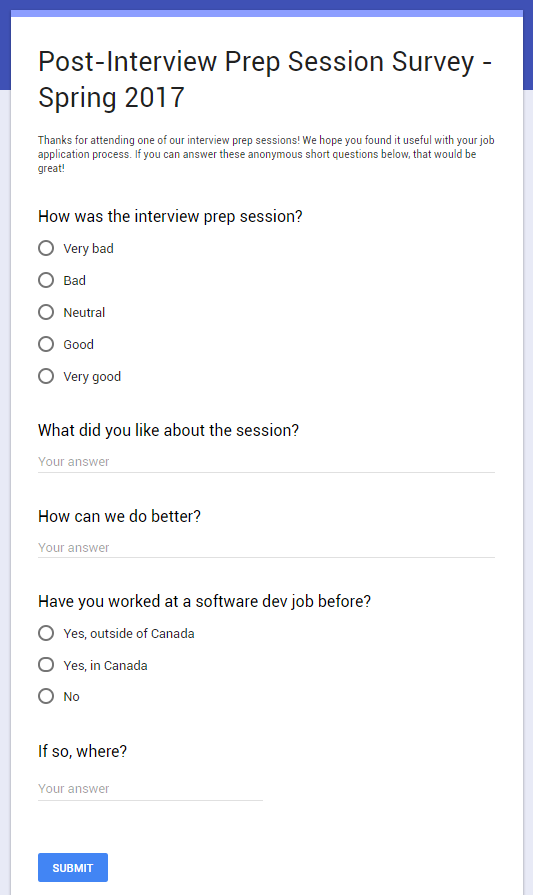Click the "Have you worked at a software dev job" question

(204, 602)
